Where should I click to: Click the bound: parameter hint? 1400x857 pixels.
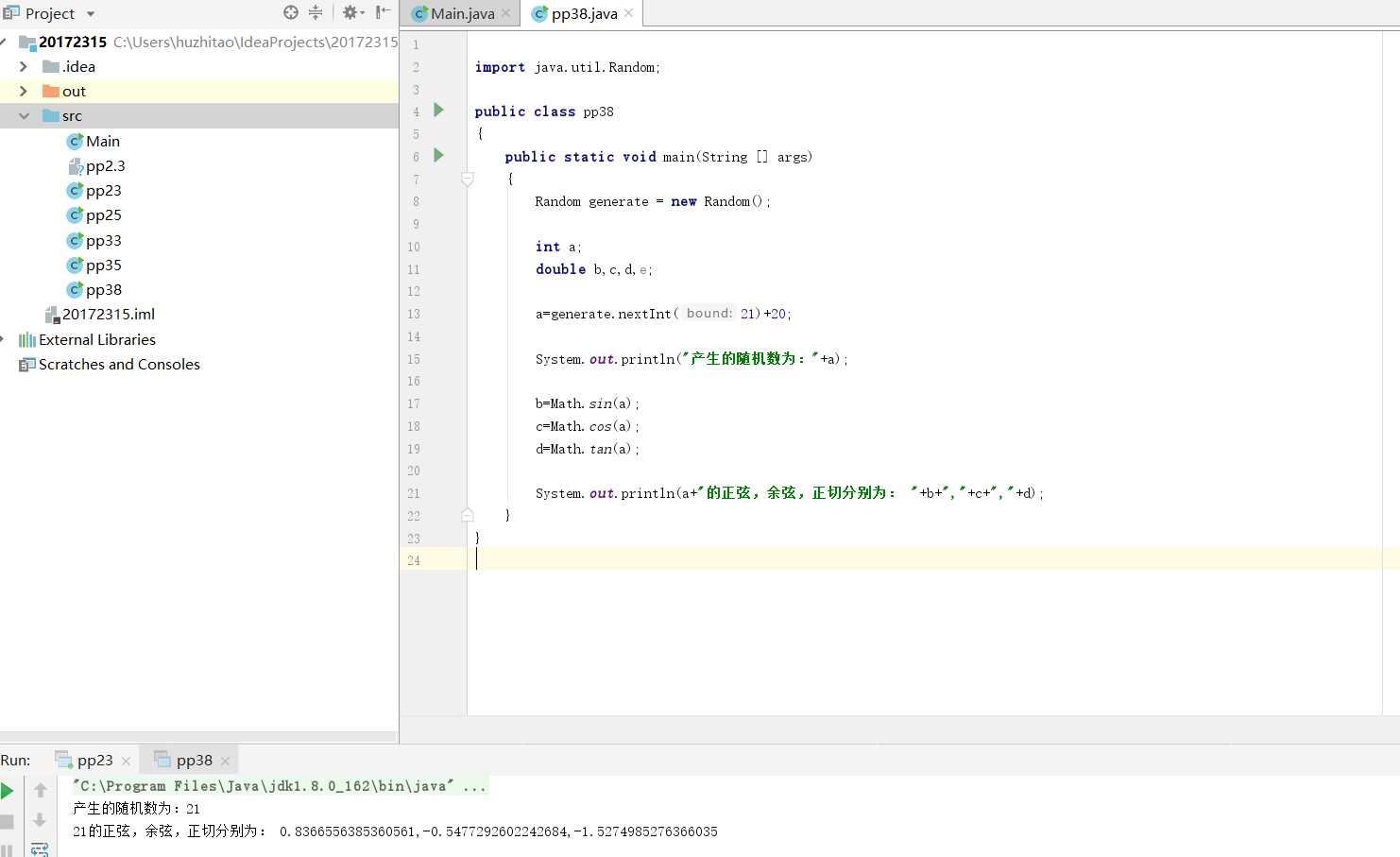point(709,313)
